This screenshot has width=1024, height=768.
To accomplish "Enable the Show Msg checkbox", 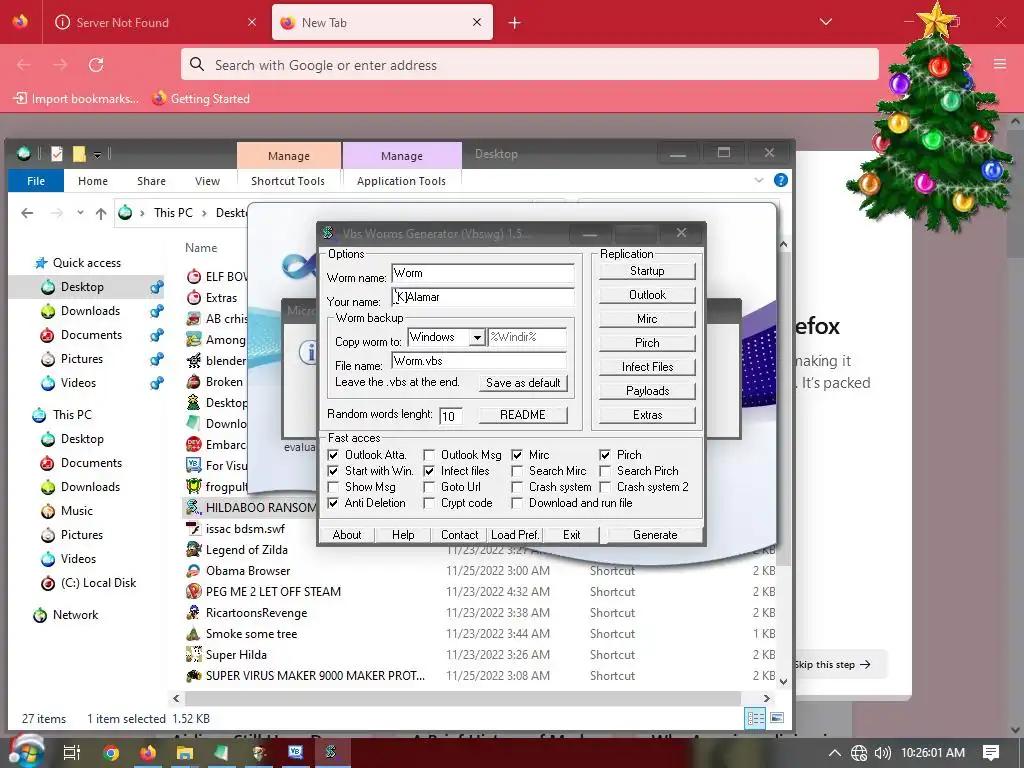I will (x=333, y=487).
